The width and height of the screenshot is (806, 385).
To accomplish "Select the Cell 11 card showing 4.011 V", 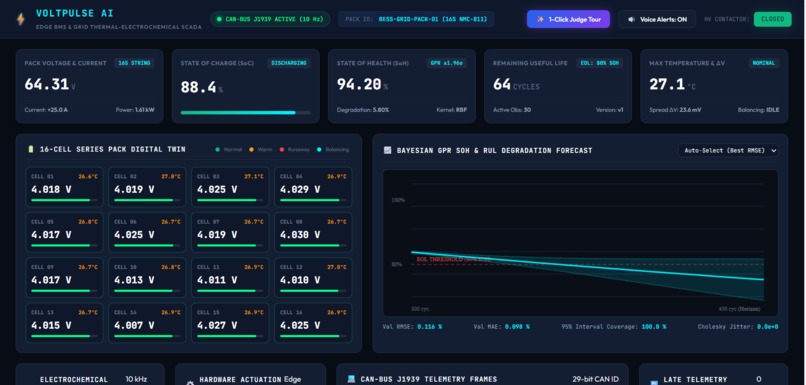I will tap(230, 278).
